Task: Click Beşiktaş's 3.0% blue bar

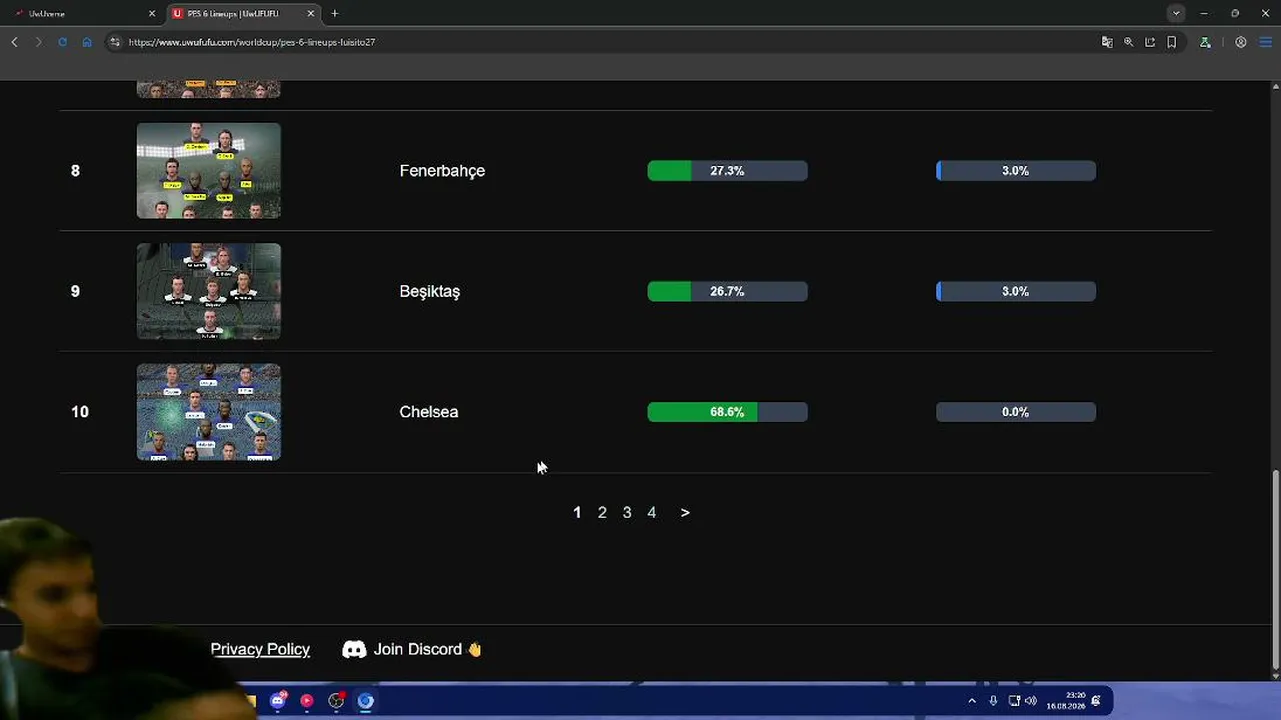Action: click(1016, 291)
